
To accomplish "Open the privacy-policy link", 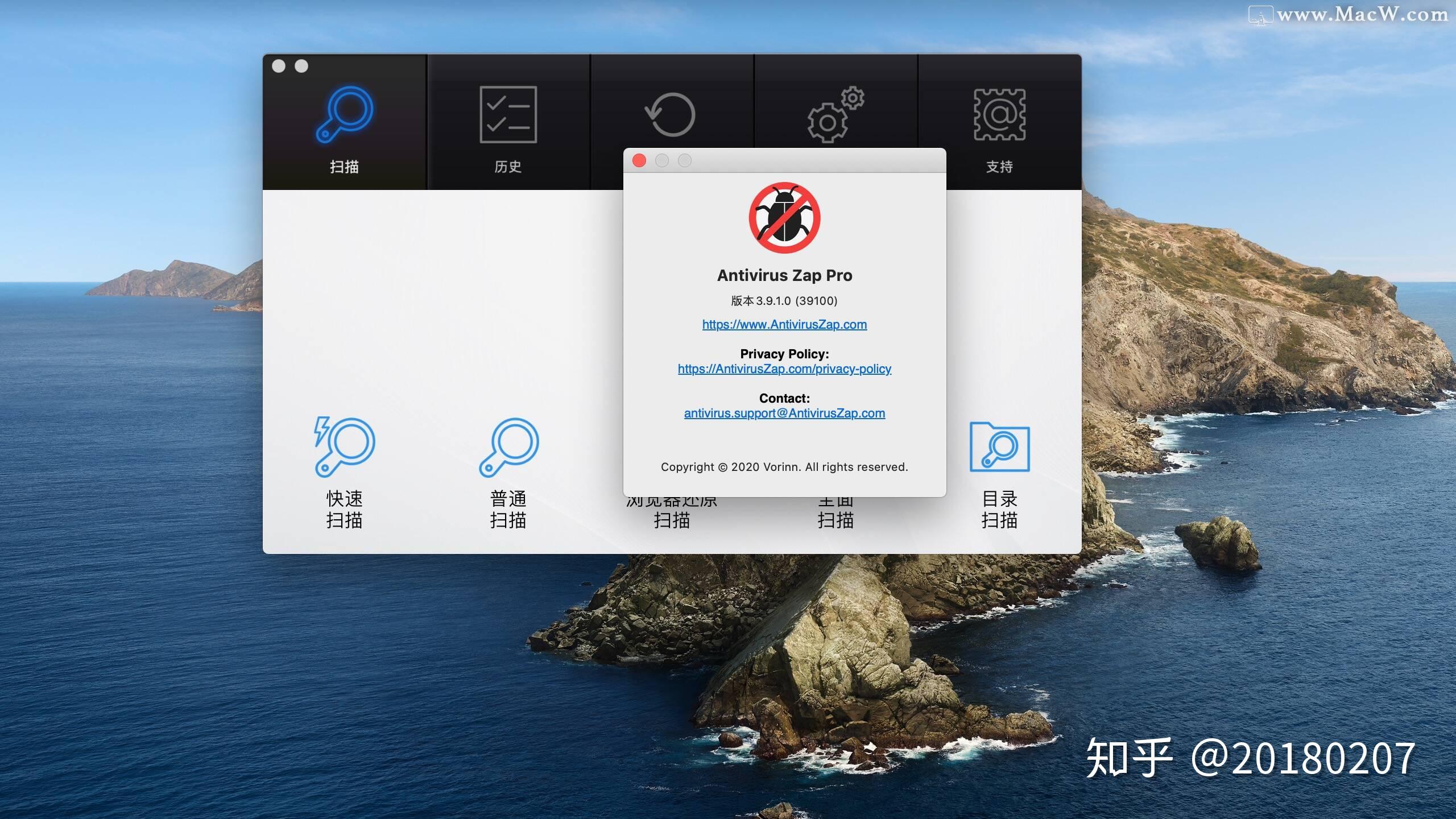I will (784, 369).
